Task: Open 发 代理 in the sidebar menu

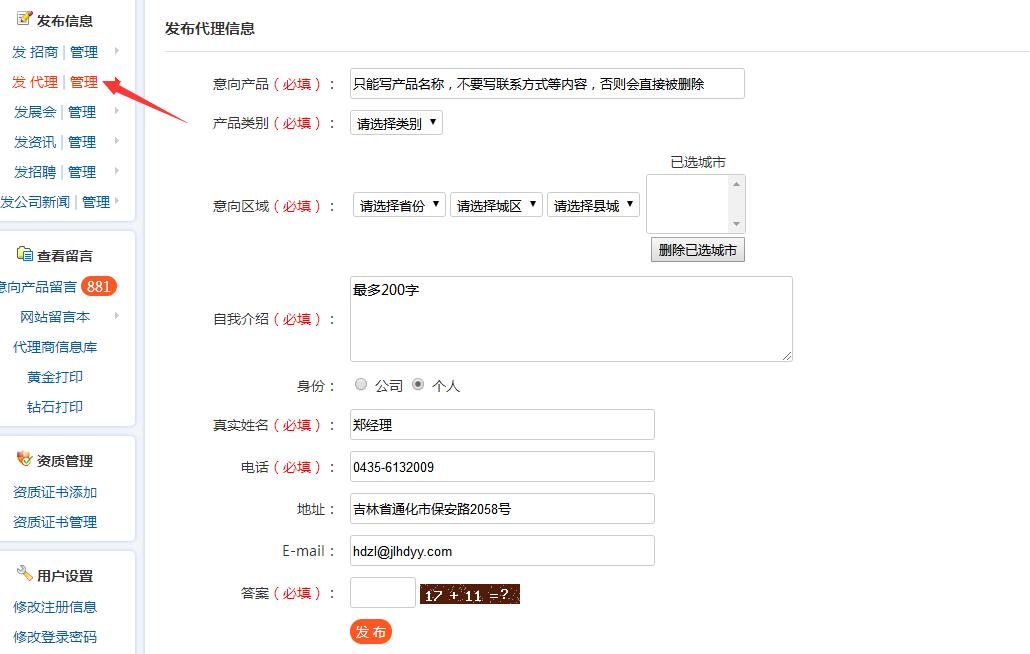Action: (35, 82)
